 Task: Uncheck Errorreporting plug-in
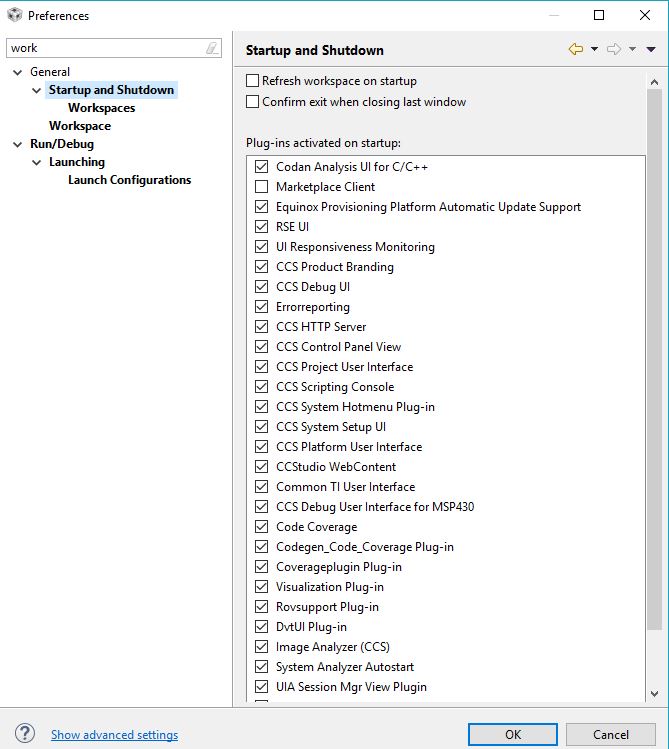point(261,307)
